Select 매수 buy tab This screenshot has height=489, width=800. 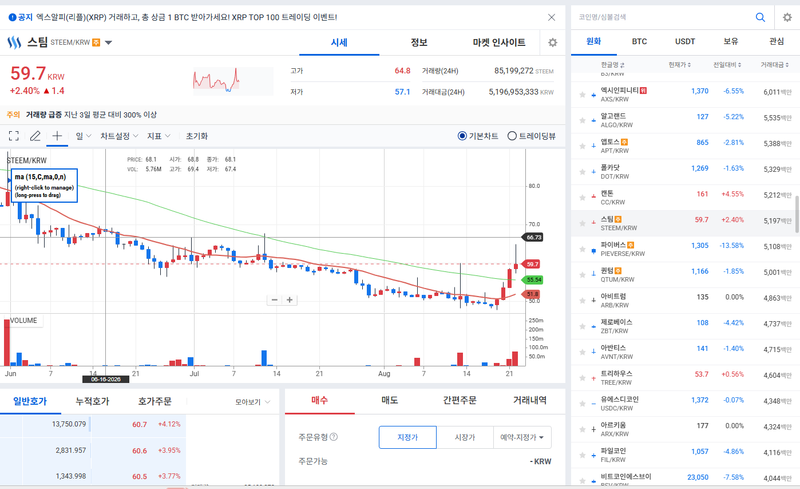click(319, 401)
